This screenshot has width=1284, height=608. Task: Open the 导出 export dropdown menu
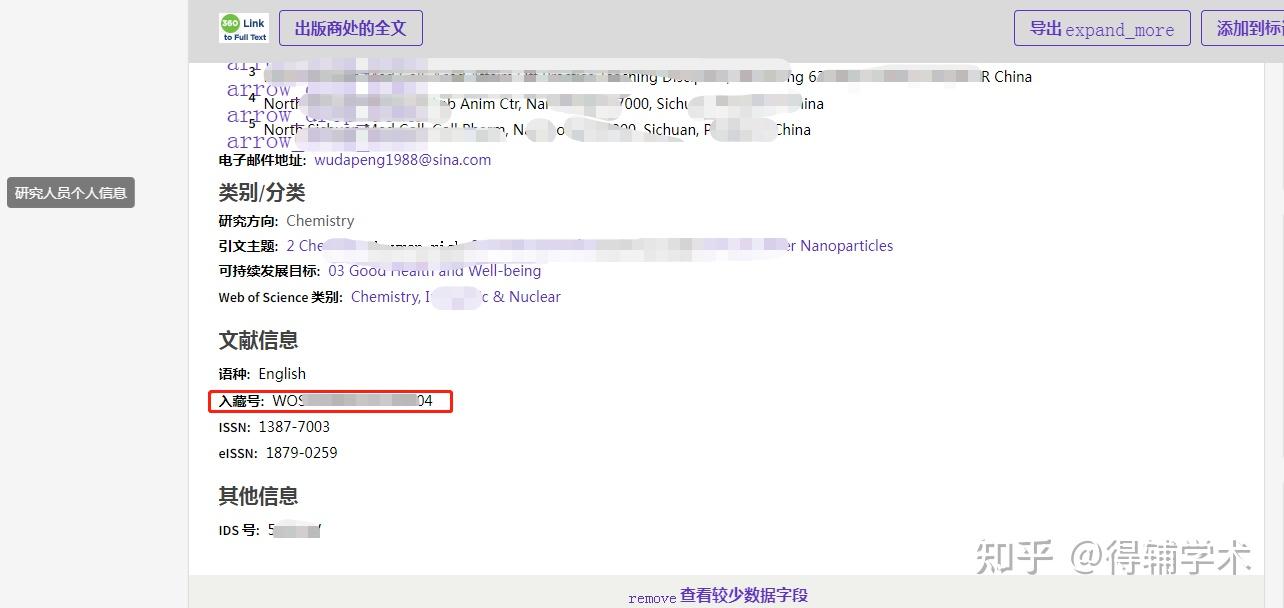point(1100,28)
